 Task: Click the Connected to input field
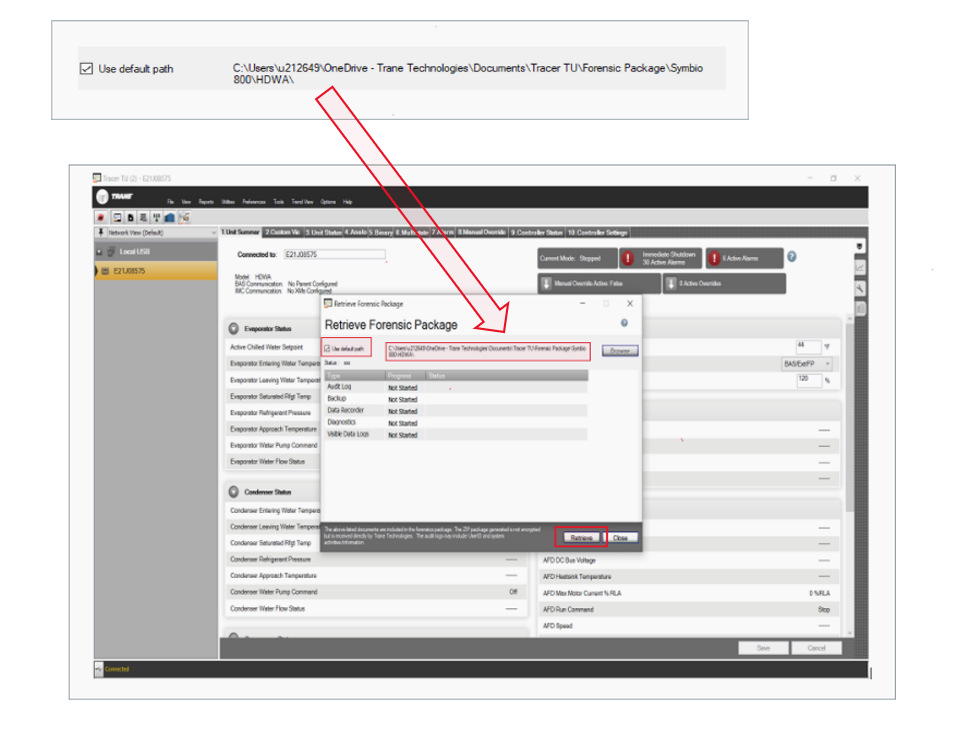tap(335, 254)
